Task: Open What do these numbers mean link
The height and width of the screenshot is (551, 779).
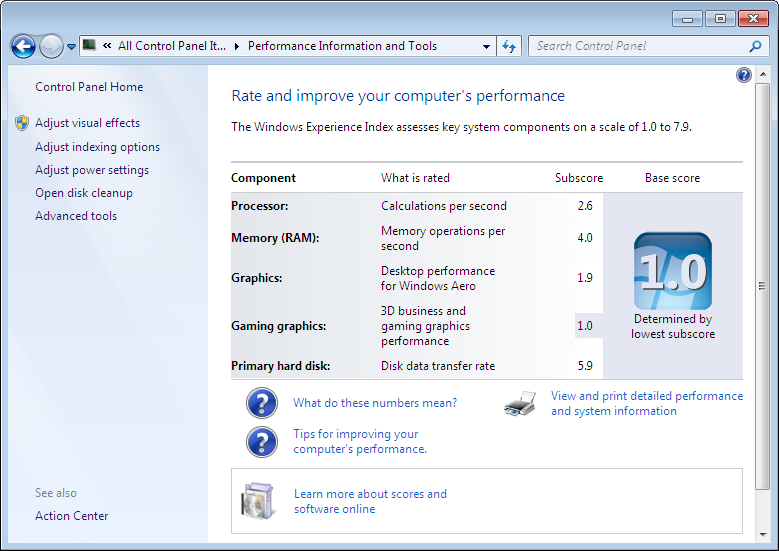Action: (x=375, y=403)
